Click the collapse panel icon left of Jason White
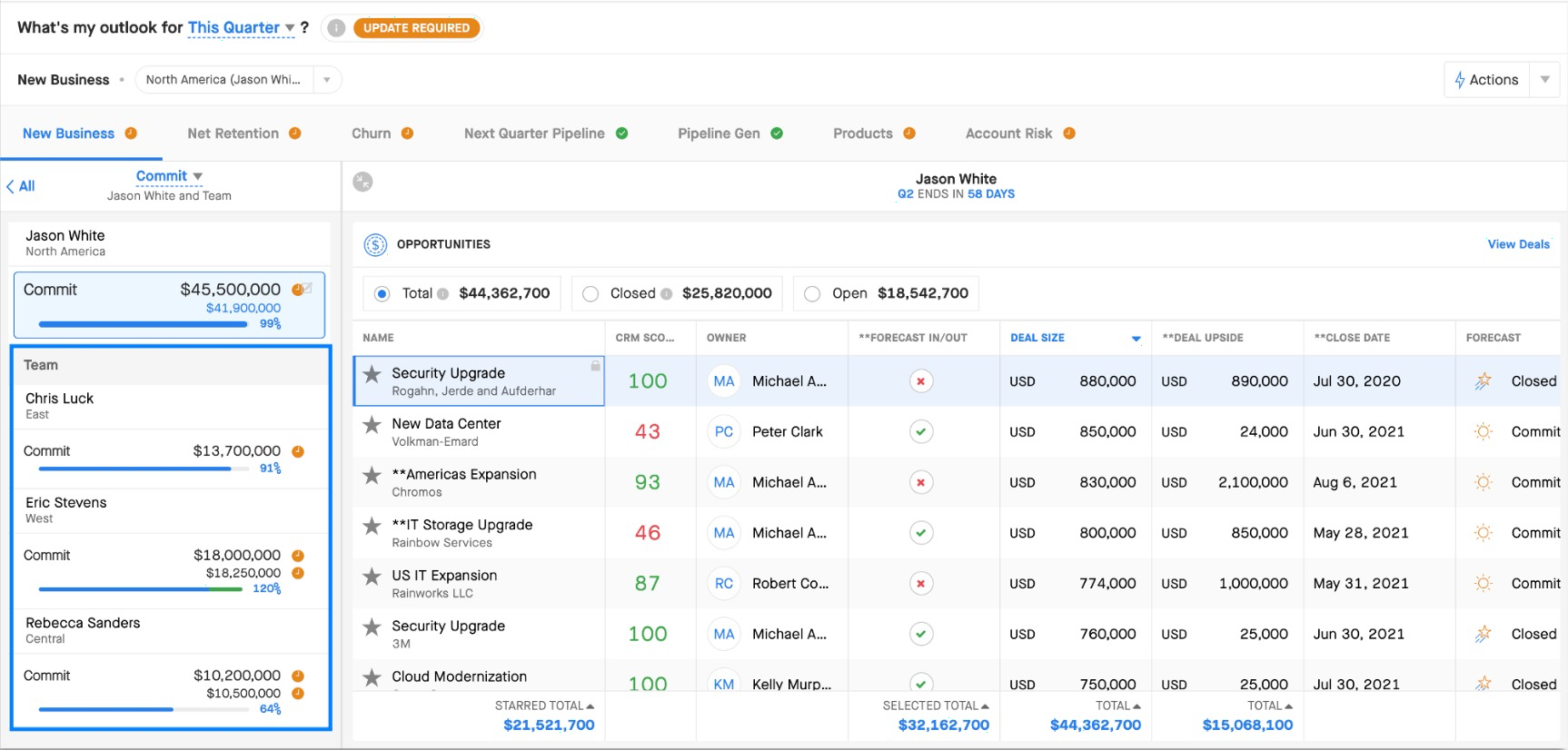This screenshot has width=1568, height=750. [x=362, y=182]
